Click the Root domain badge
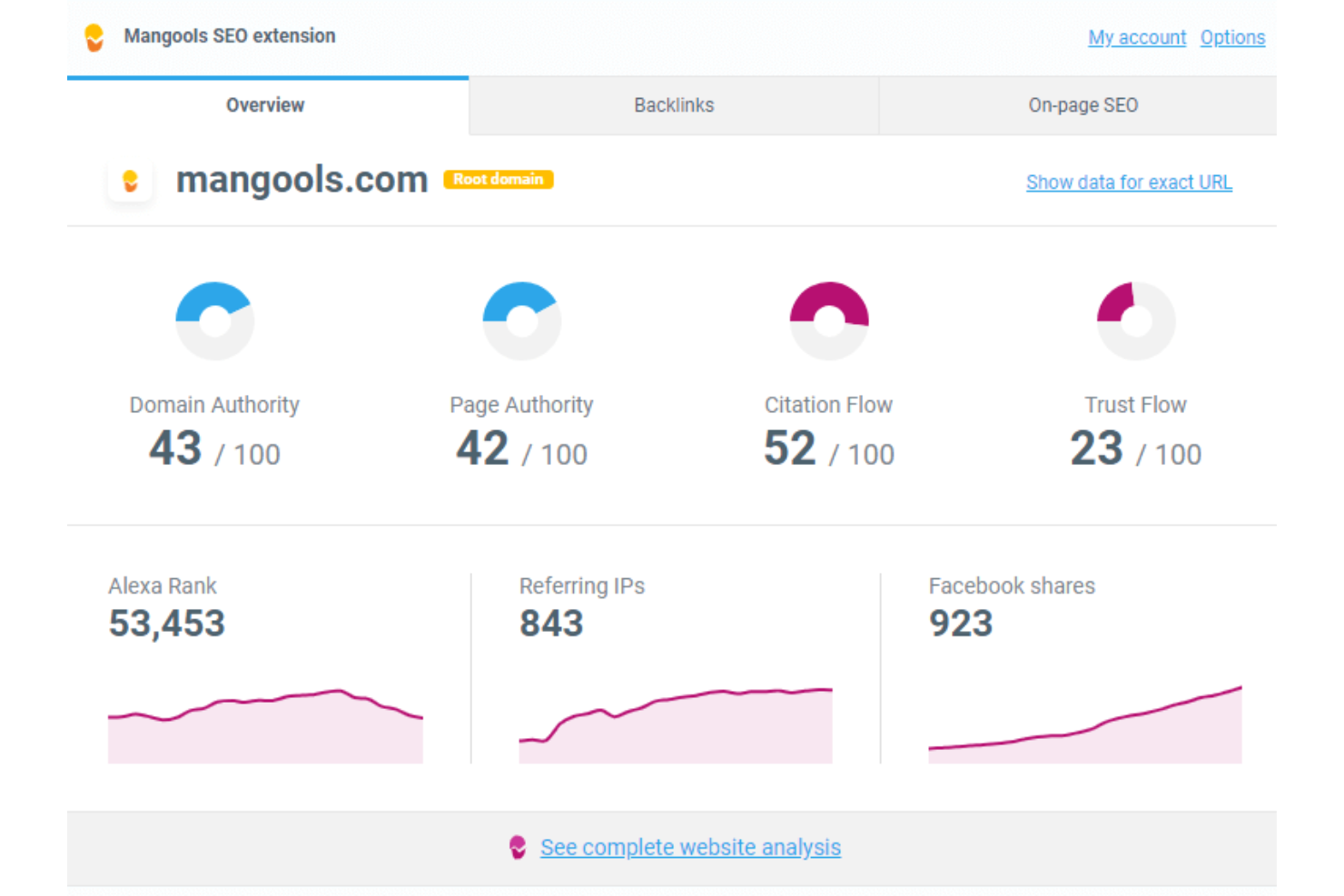This screenshot has width=1344, height=896. pyautogui.click(x=498, y=179)
